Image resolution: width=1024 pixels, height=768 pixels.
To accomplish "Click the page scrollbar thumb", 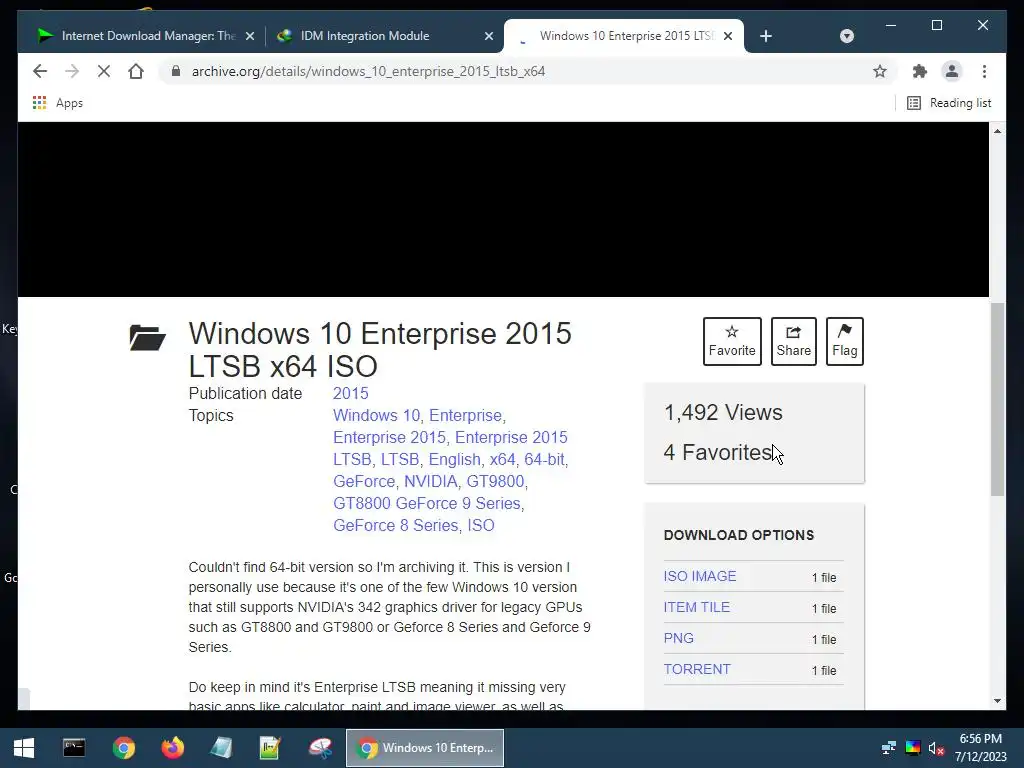I will tap(997, 399).
